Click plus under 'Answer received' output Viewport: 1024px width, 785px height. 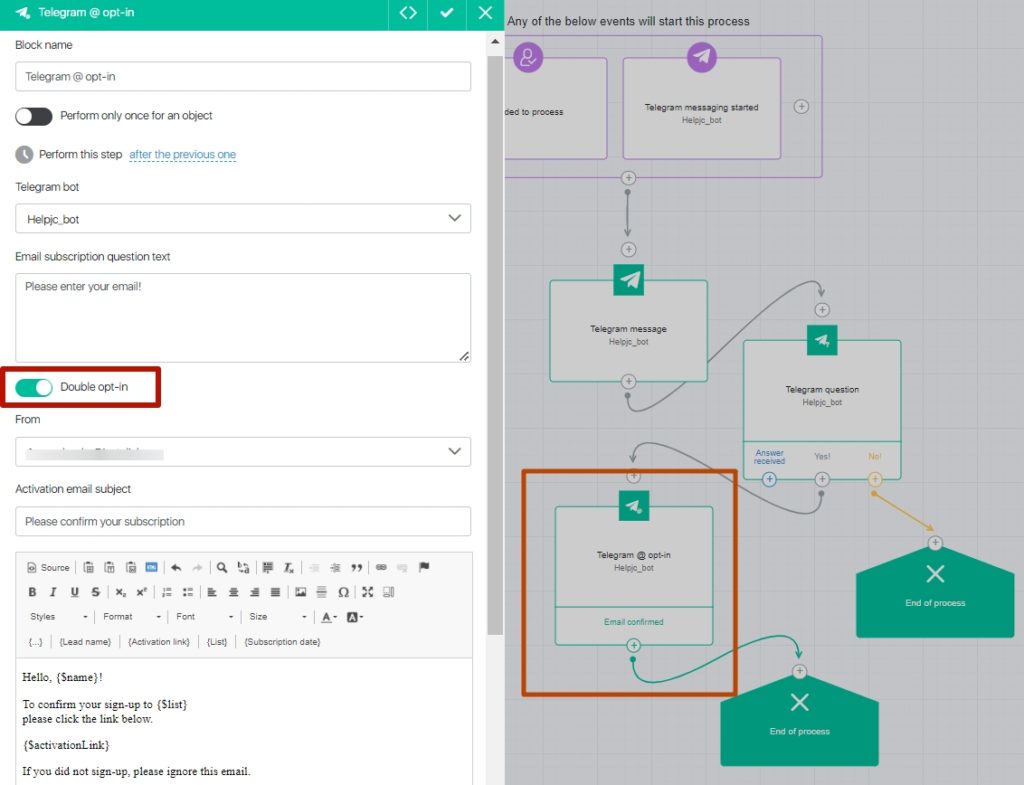(769, 479)
